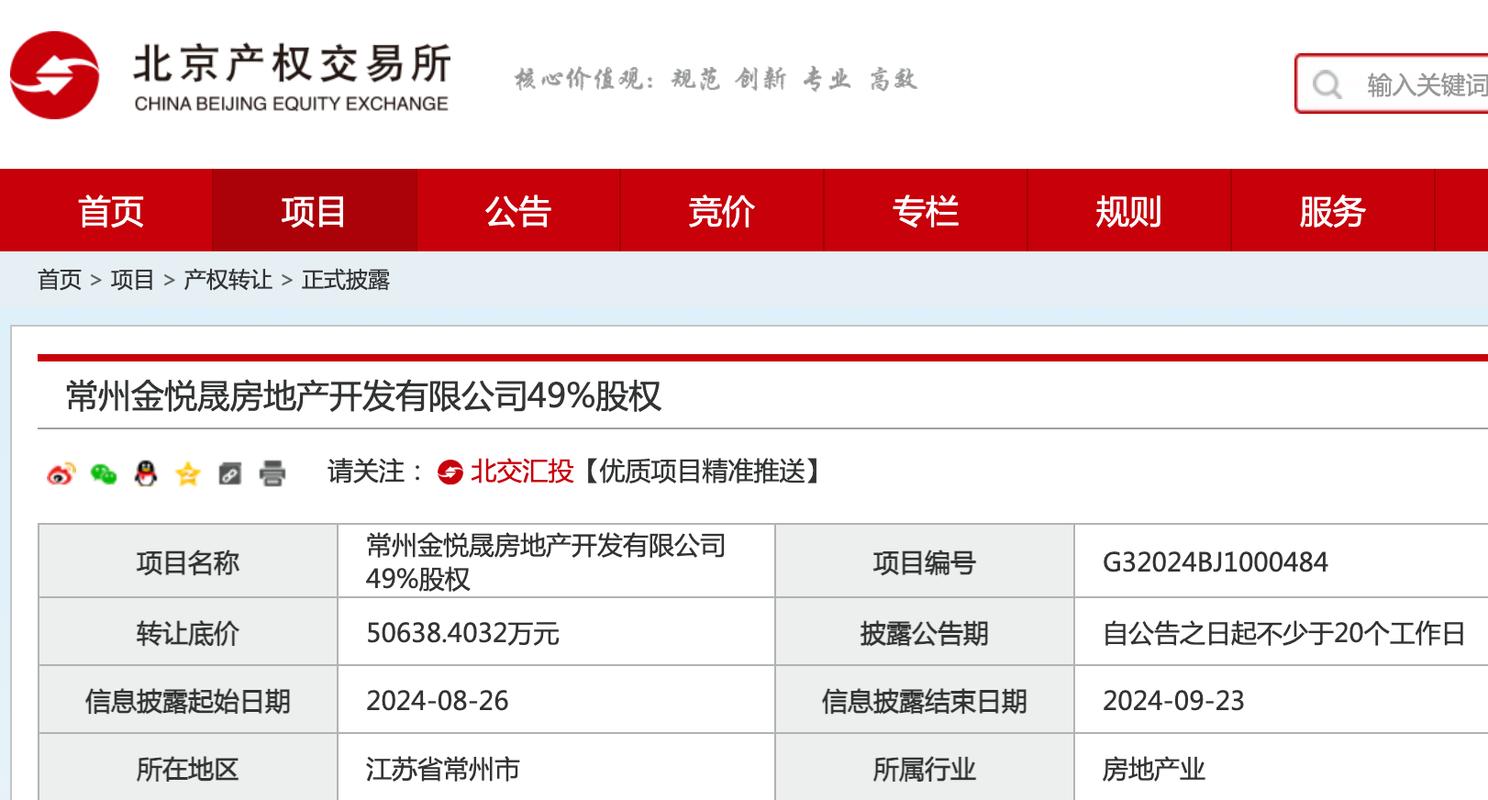Viewport: 1488px width, 800px height.
Task: Click the 【优质项目精准推送】 text
Action: coord(701,471)
